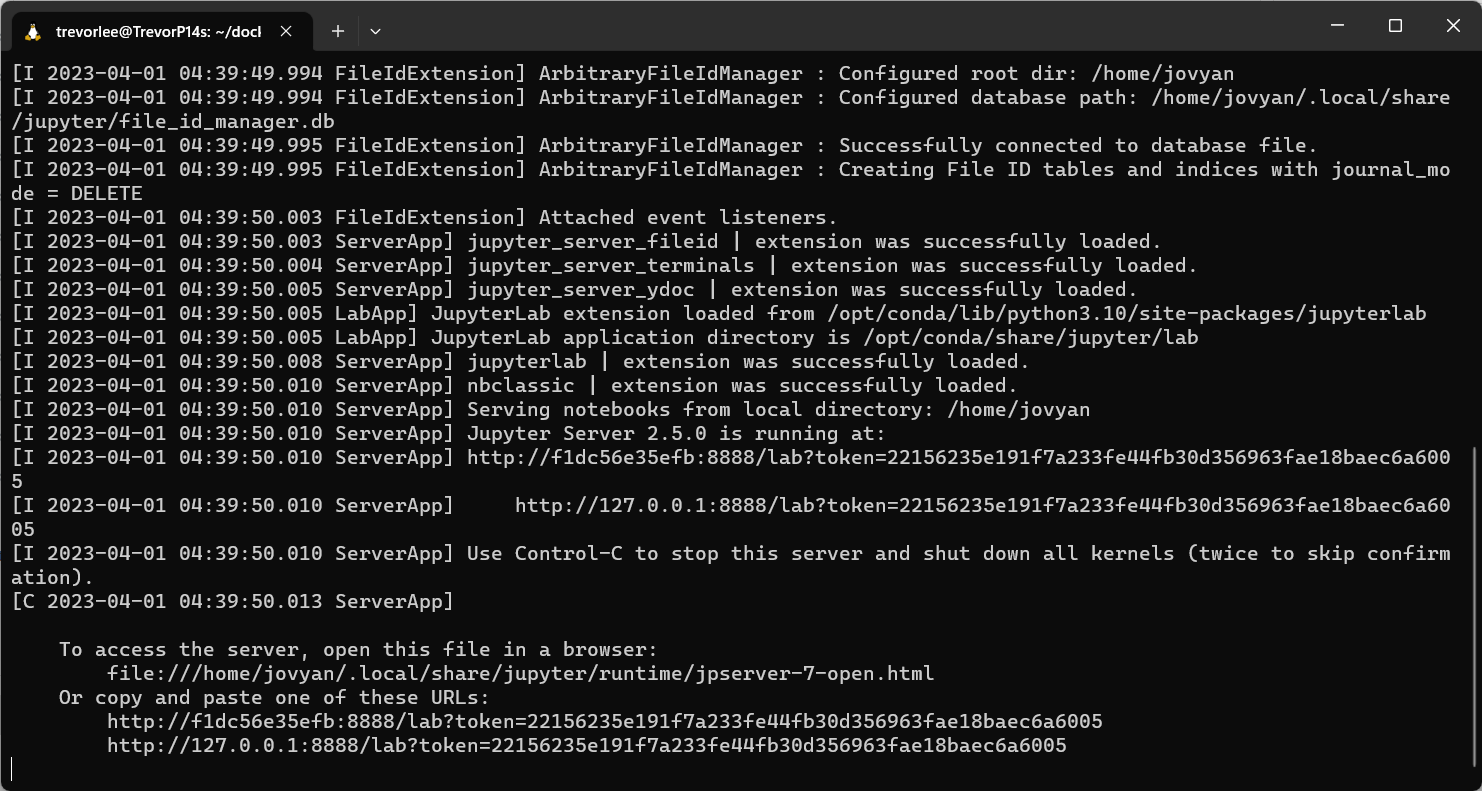The image size is (1482, 791).
Task: Click the /opt/conda/share/jupyter/lab path text
Action: pos(1030,337)
